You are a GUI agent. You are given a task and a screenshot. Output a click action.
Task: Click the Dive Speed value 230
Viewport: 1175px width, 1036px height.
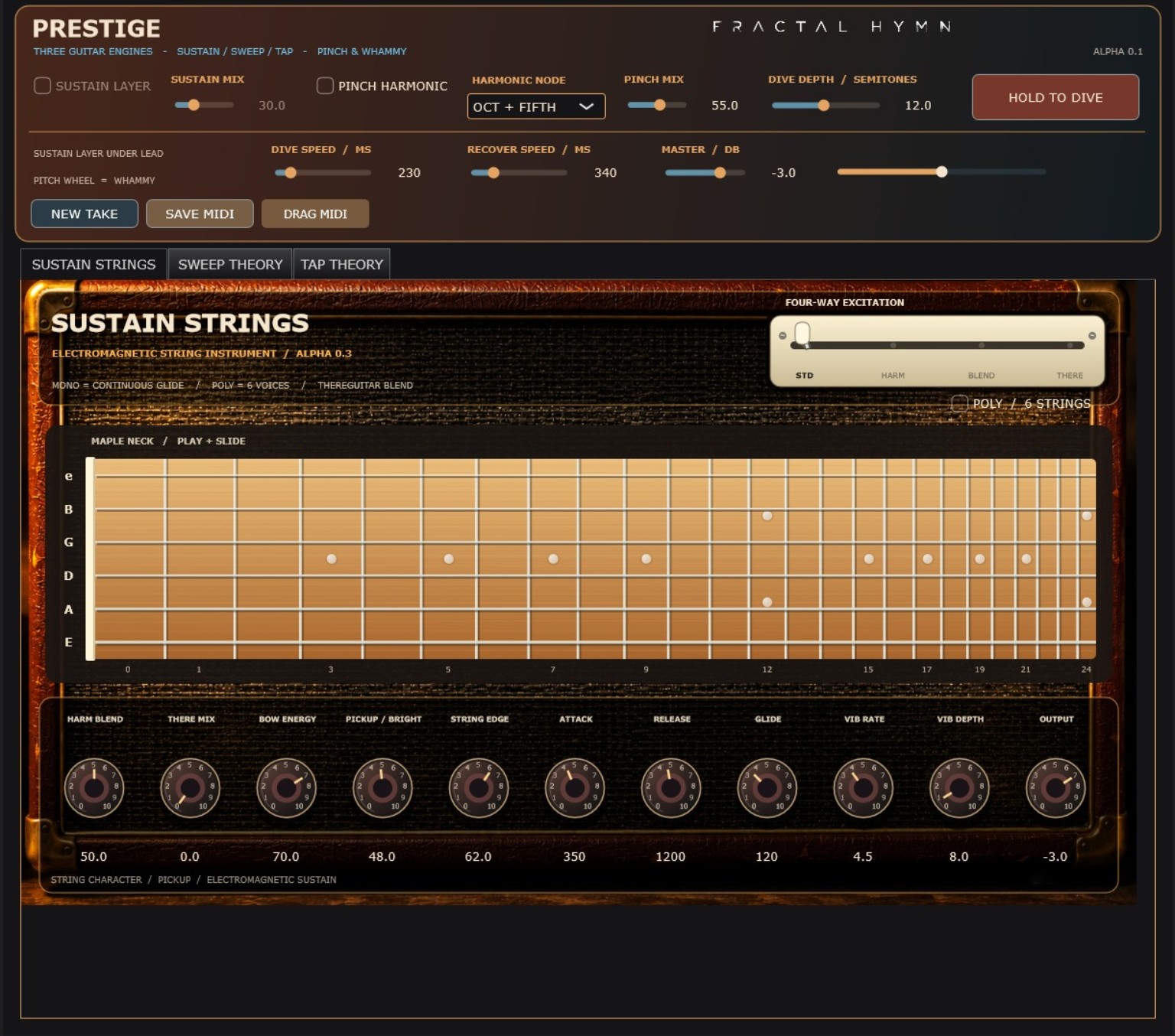409,173
